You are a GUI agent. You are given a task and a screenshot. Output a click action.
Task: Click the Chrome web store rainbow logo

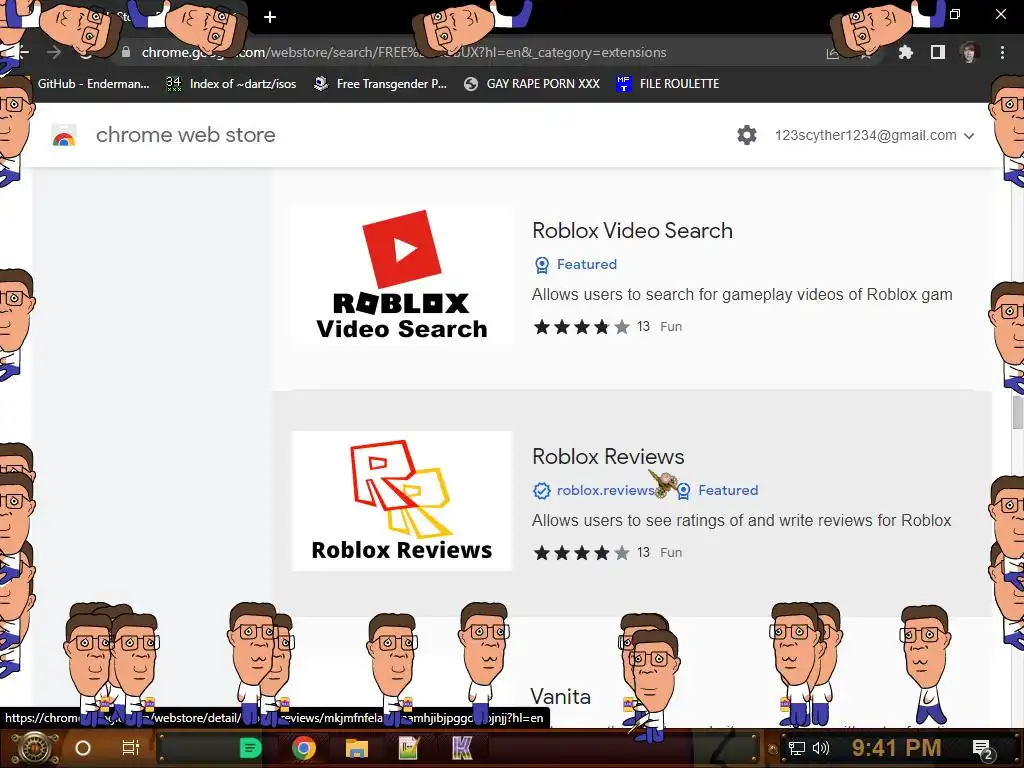point(64,135)
